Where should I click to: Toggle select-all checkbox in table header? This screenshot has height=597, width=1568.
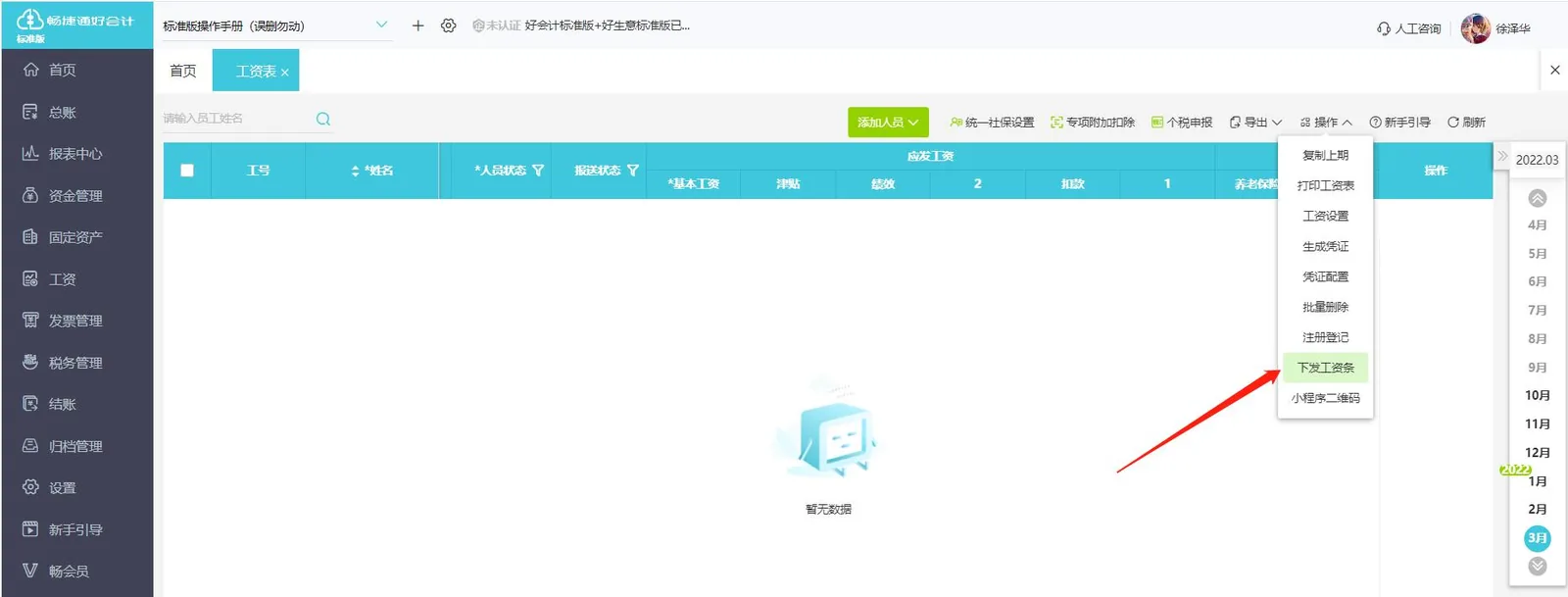click(187, 171)
